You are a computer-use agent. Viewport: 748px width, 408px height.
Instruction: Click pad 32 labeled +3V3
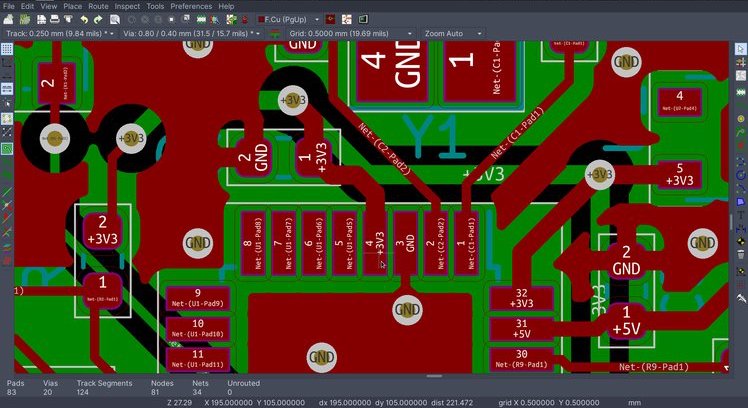click(x=521, y=298)
